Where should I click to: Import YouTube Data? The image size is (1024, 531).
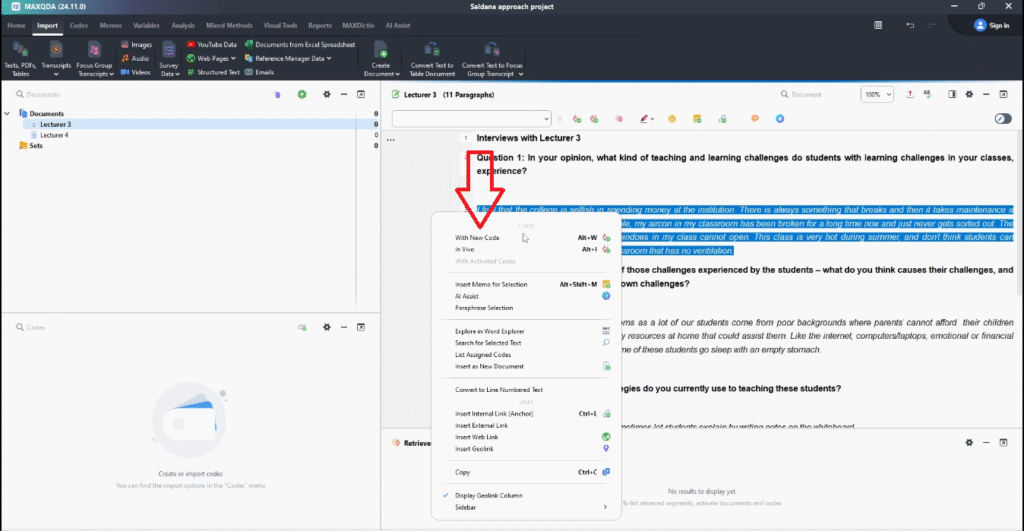[x=211, y=44]
